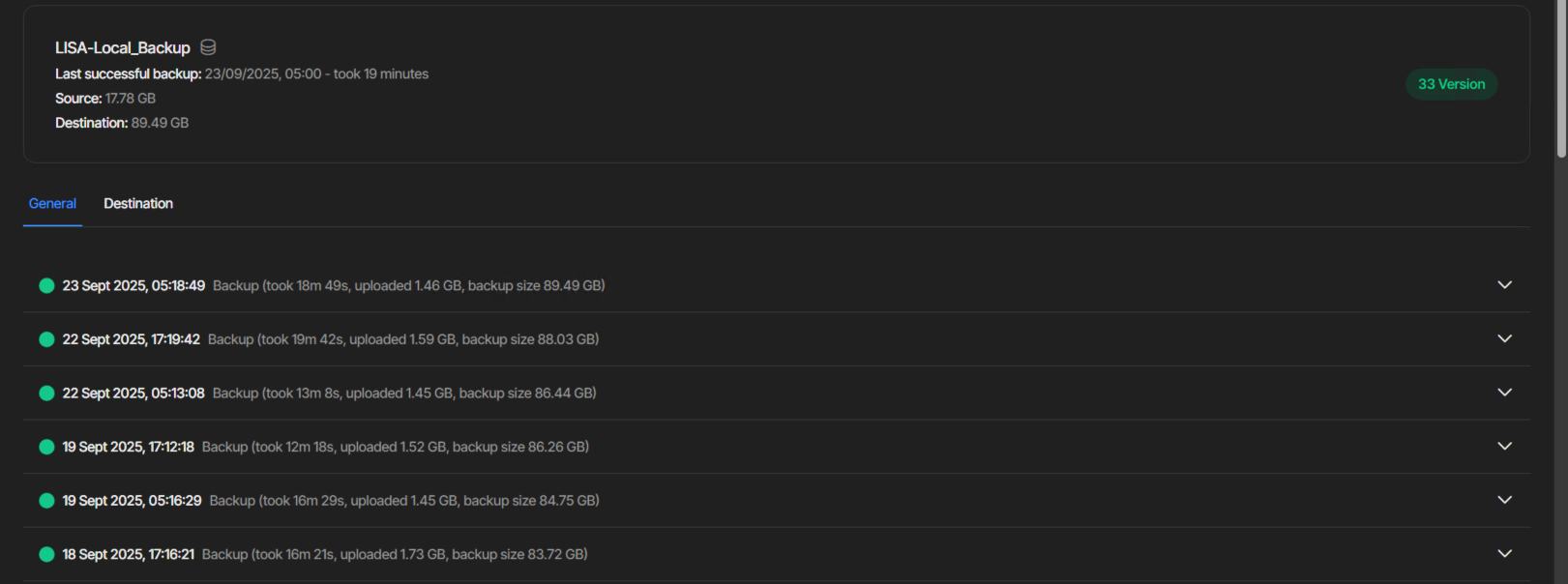Expand the 19 Sept 2025 05:16:29 backup chevron
This screenshot has width=1568, height=584.
click(x=1504, y=500)
